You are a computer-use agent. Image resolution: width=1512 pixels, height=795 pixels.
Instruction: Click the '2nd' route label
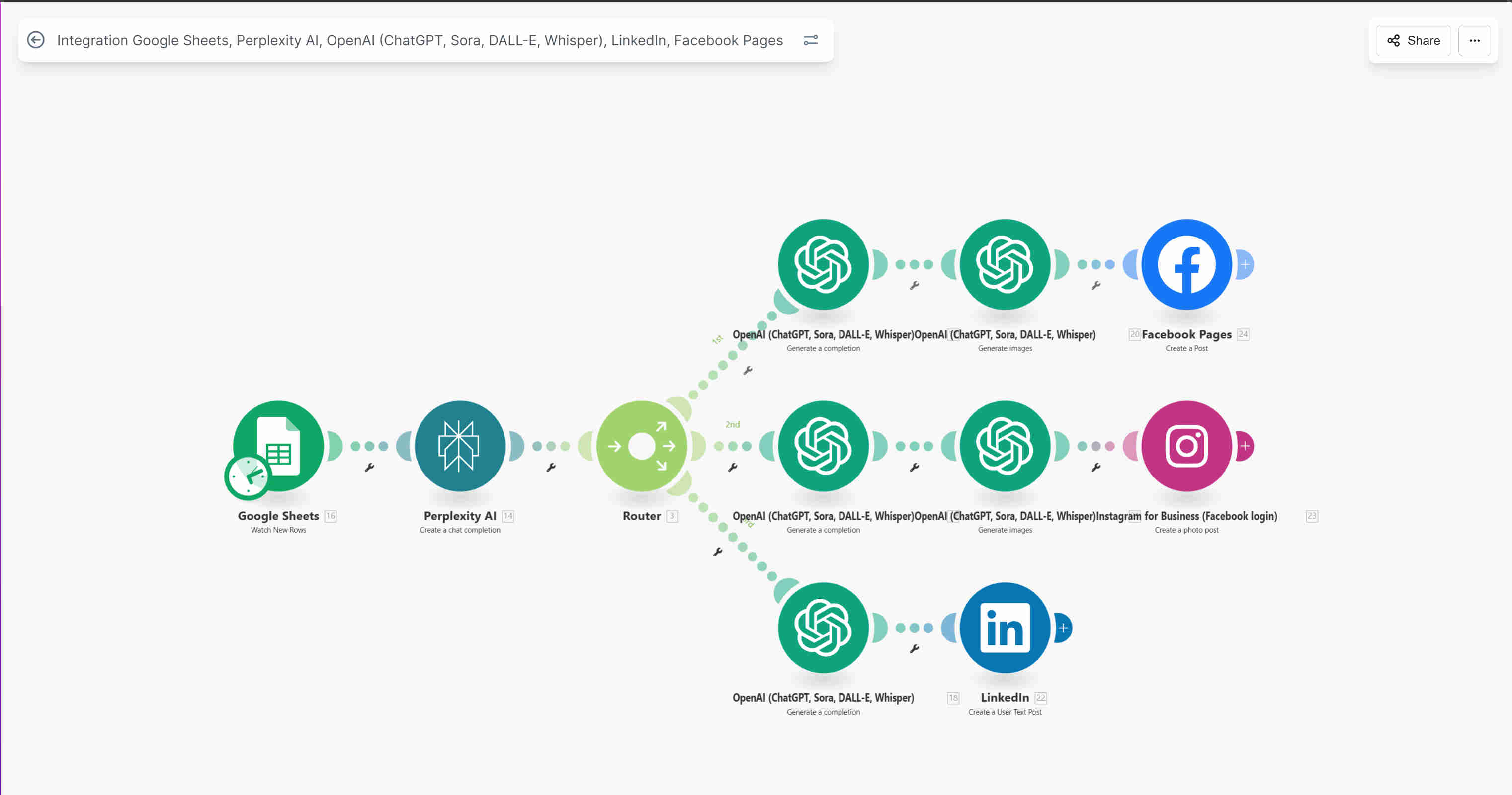click(x=733, y=424)
